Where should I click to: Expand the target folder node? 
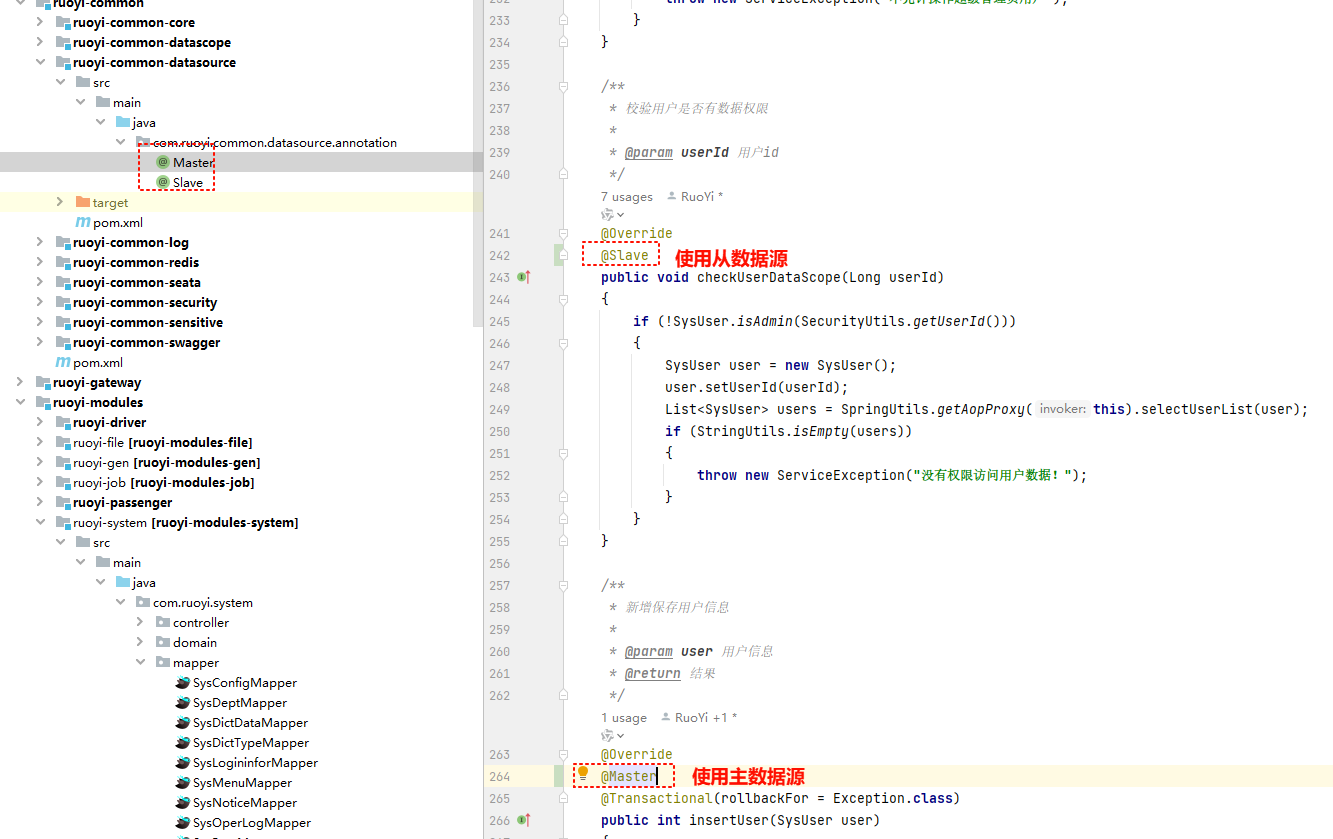[x=59, y=202]
